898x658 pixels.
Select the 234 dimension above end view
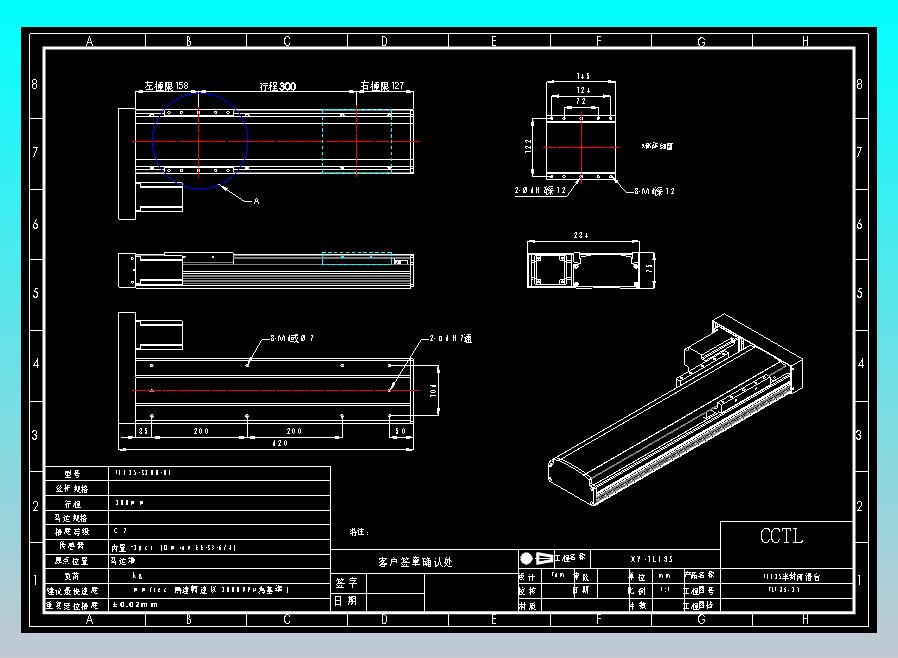pos(581,235)
